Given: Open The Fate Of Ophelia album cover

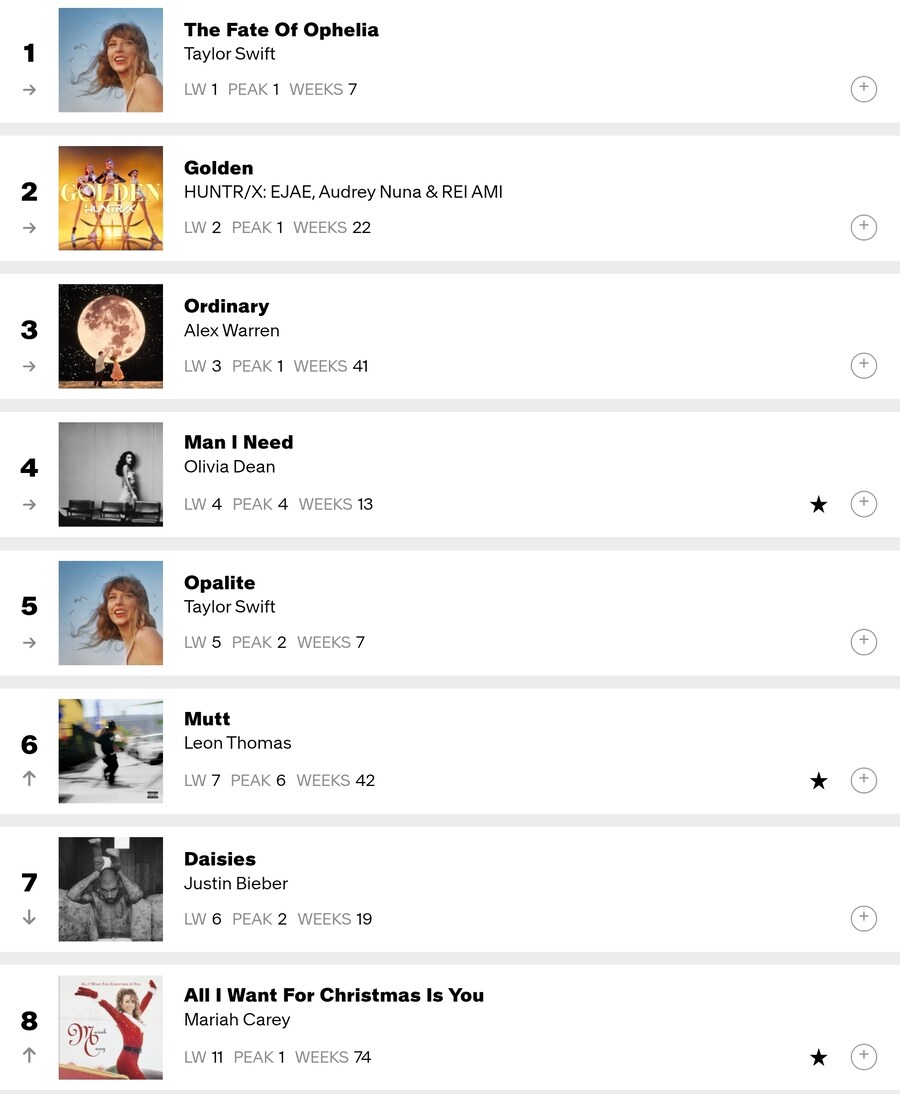Looking at the screenshot, I should [111, 60].
